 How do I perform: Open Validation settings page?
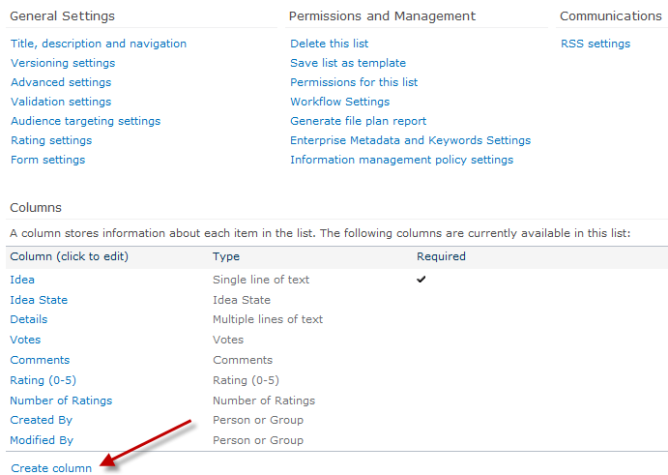[x=61, y=102]
